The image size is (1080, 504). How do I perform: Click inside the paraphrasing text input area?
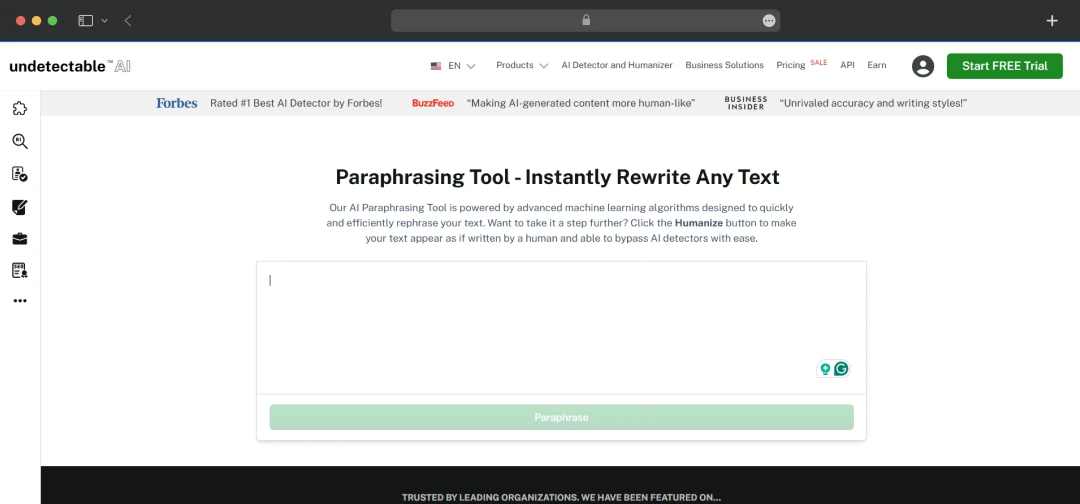click(x=561, y=328)
